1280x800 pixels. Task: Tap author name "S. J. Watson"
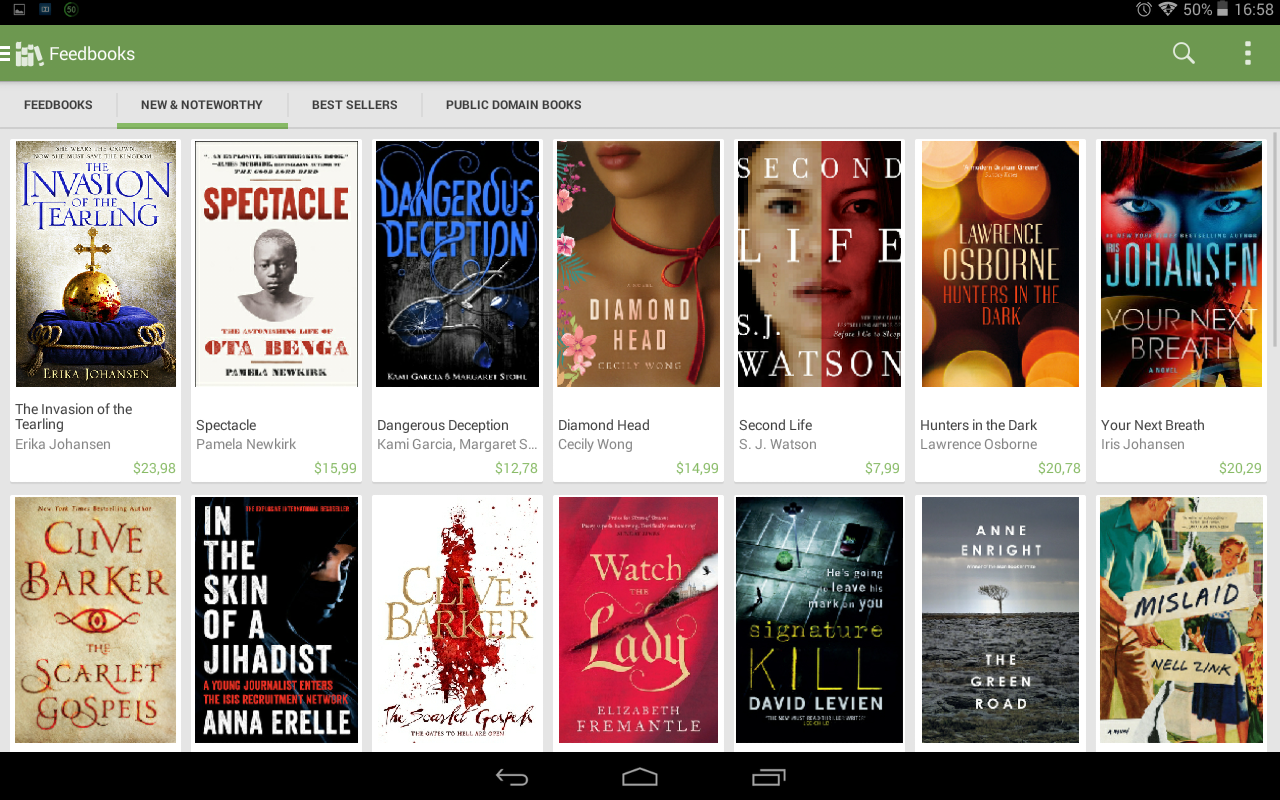coord(778,444)
